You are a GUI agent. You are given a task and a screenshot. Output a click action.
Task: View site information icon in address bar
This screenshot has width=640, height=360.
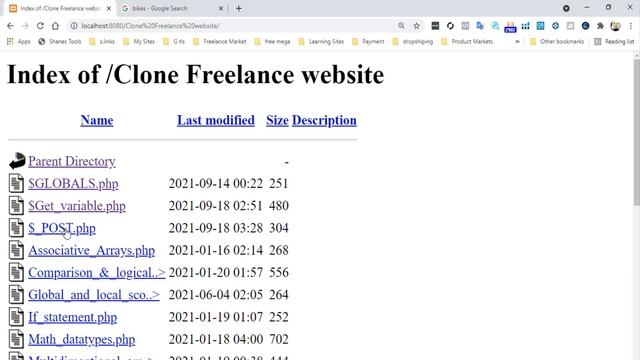(x=74, y=26)
